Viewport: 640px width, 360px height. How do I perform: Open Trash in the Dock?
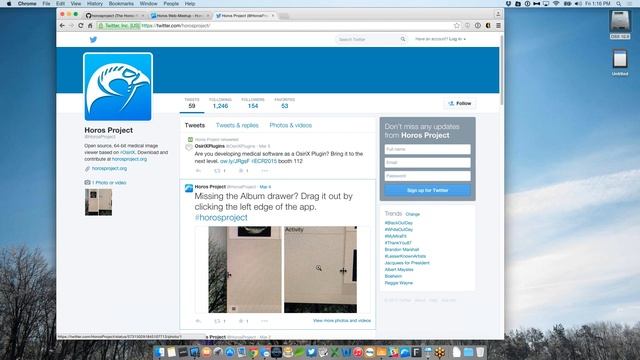[x=480, y=352]
